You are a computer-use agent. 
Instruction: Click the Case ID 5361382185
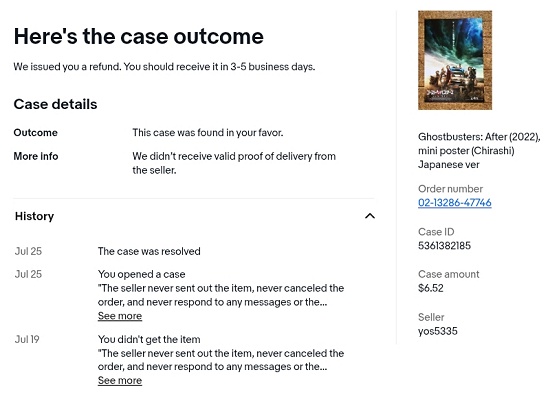[x=444, y=246]
